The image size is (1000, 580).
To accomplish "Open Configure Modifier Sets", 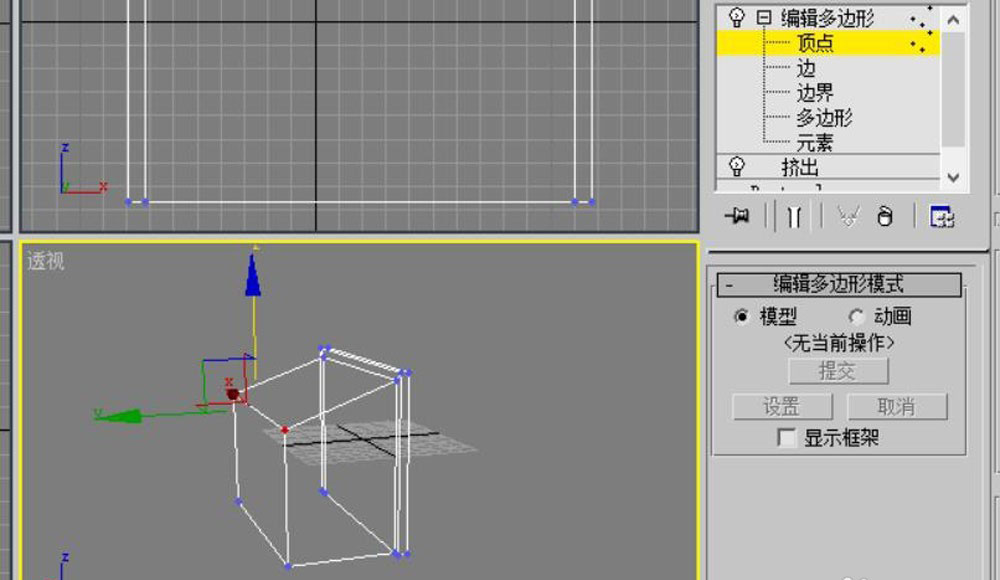I will coord(943,217).
